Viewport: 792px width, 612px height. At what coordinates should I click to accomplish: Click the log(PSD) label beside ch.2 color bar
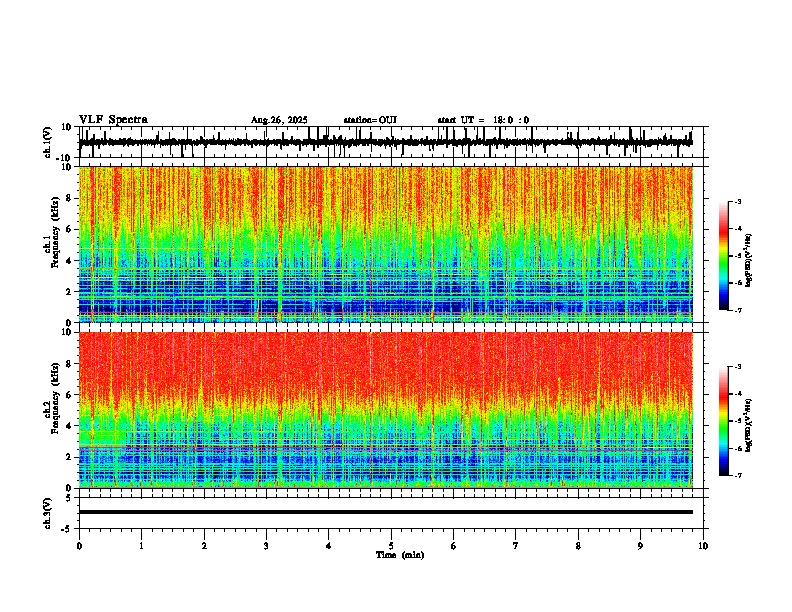(748, 425)
